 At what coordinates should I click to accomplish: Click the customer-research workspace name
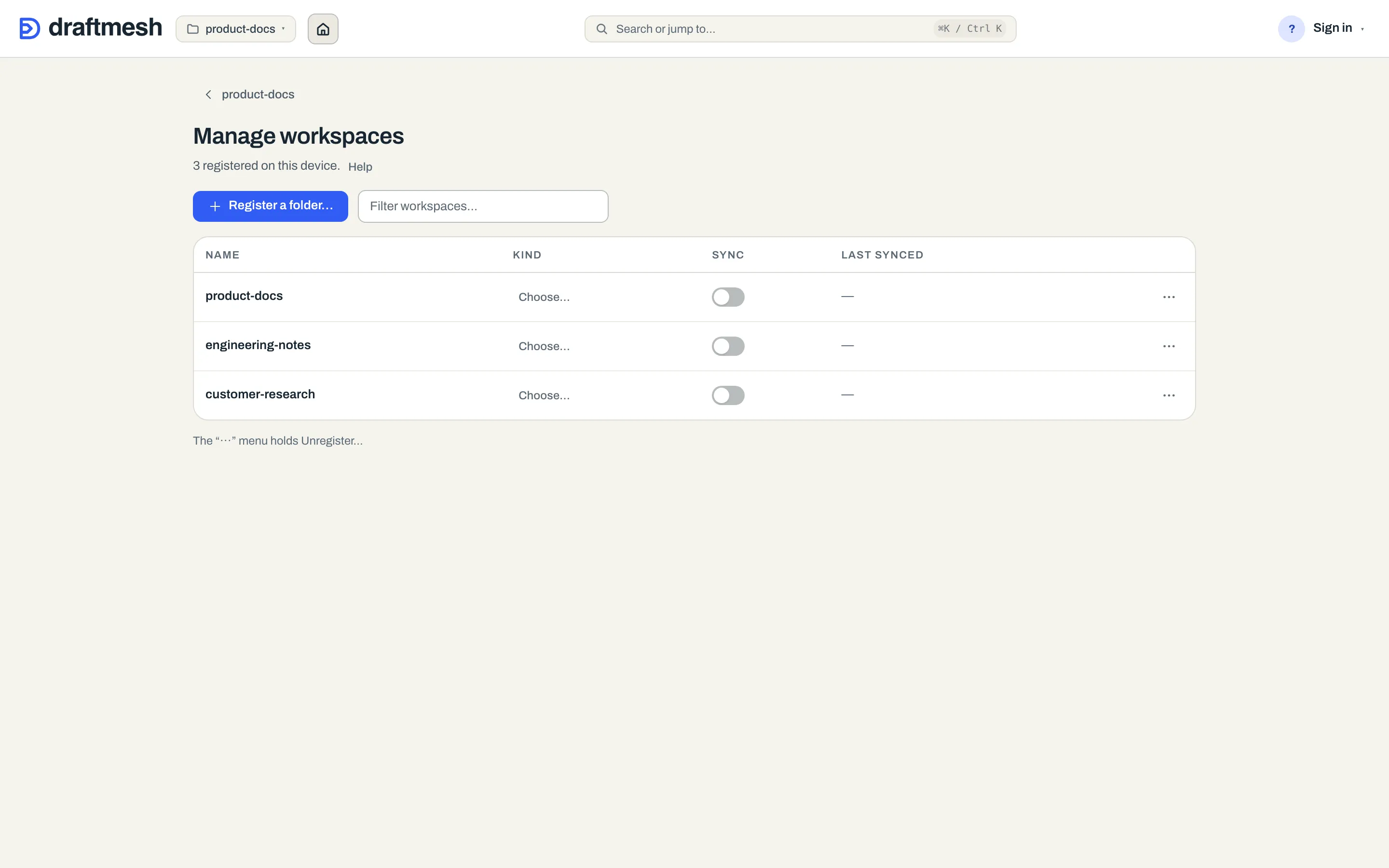pos(260,394)
